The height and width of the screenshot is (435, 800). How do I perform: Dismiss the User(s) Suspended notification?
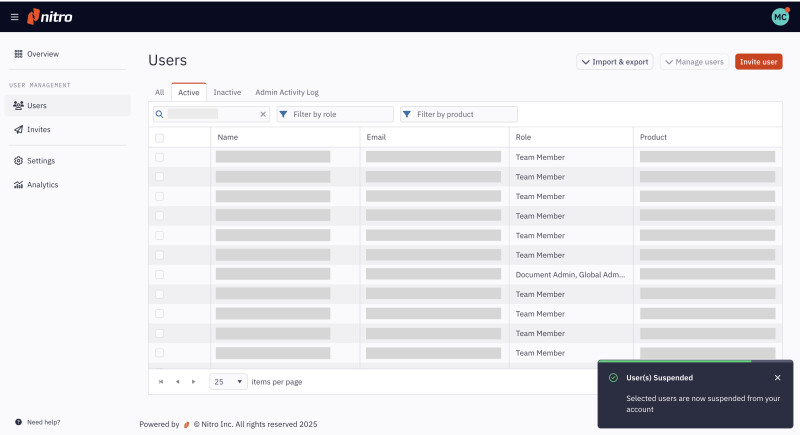tap(777, 378)
